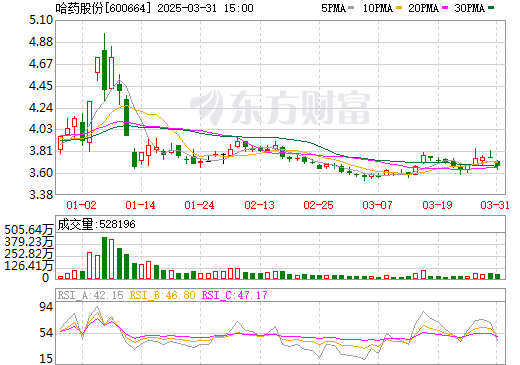
Task: Click the 03-31 date axis label
Action: (x=495, y=205)
